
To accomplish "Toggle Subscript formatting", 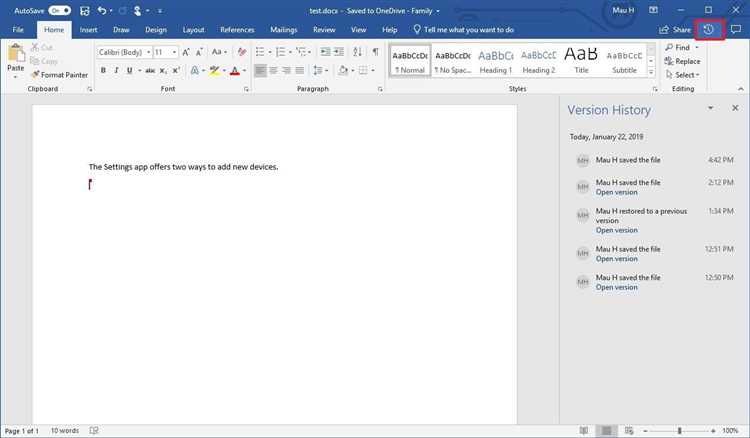I will point(163,70).
